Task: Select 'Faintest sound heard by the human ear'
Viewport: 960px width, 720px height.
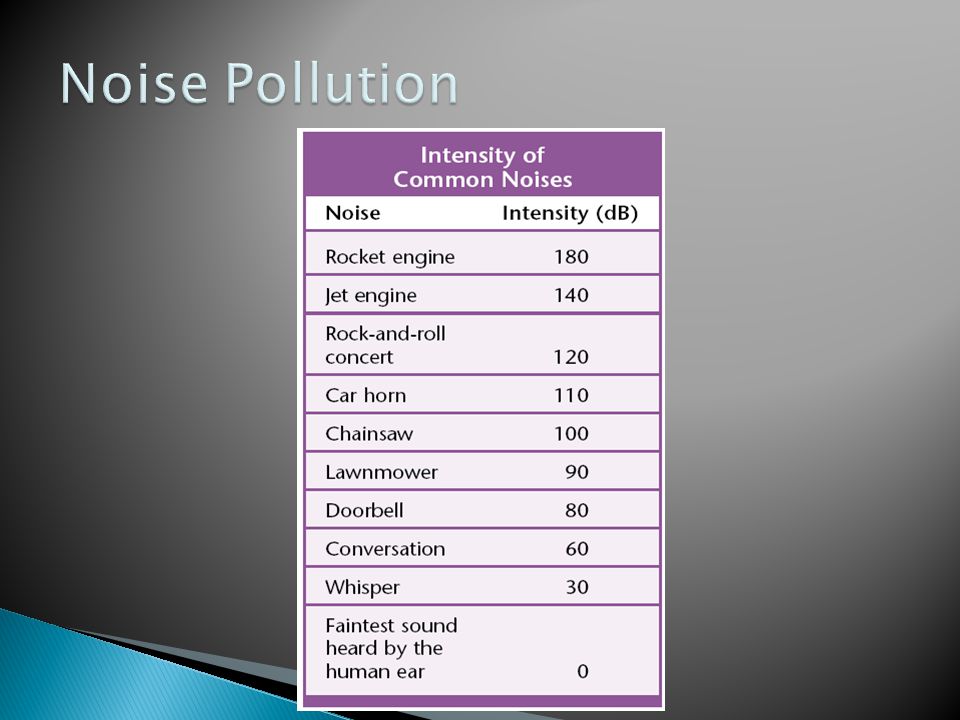Action: tap(391, 648)
